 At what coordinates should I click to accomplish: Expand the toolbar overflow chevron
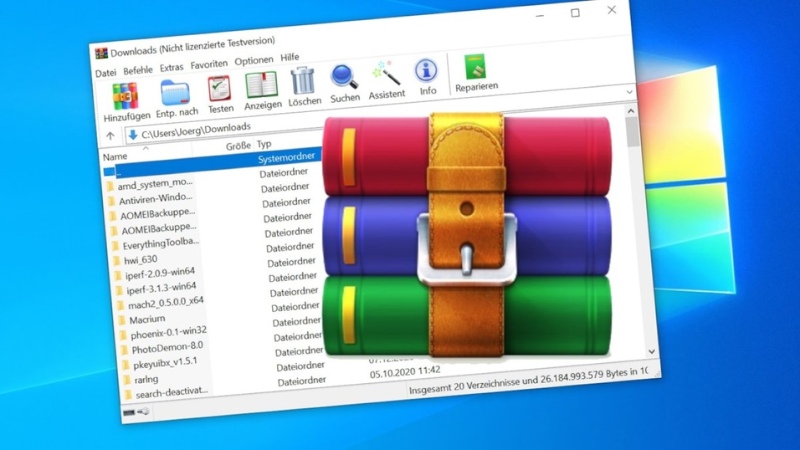pyautogui.click(x=630, y=91)
